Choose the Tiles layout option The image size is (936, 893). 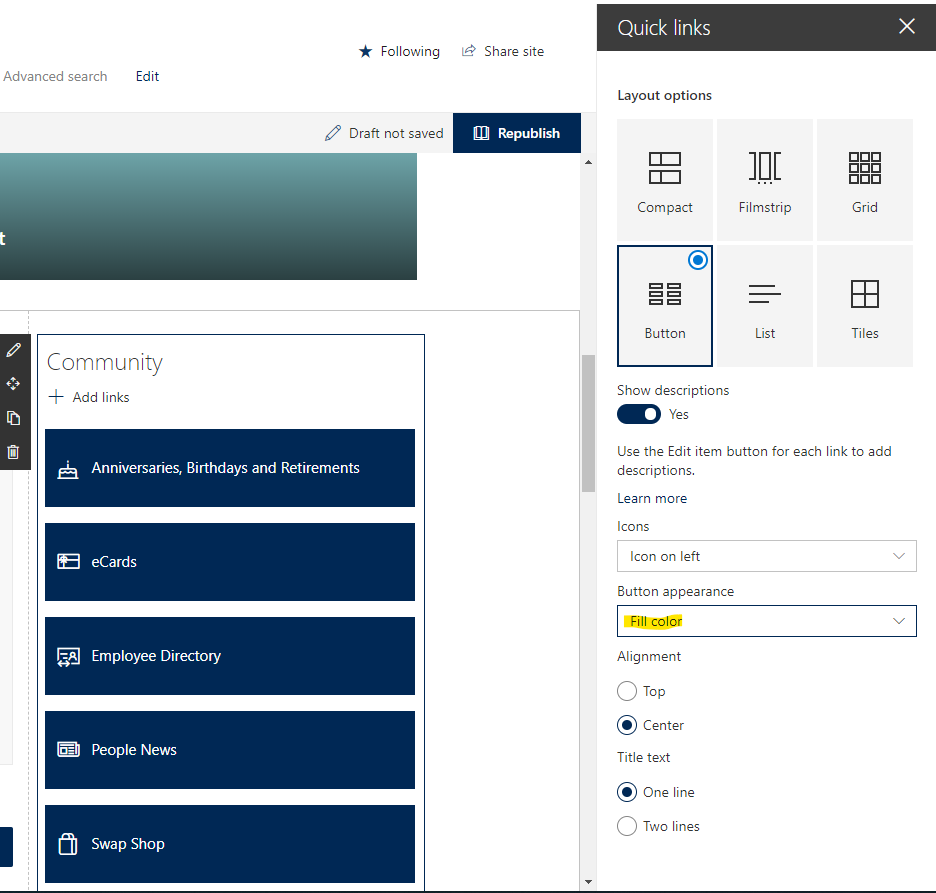(x=865, y=306)
